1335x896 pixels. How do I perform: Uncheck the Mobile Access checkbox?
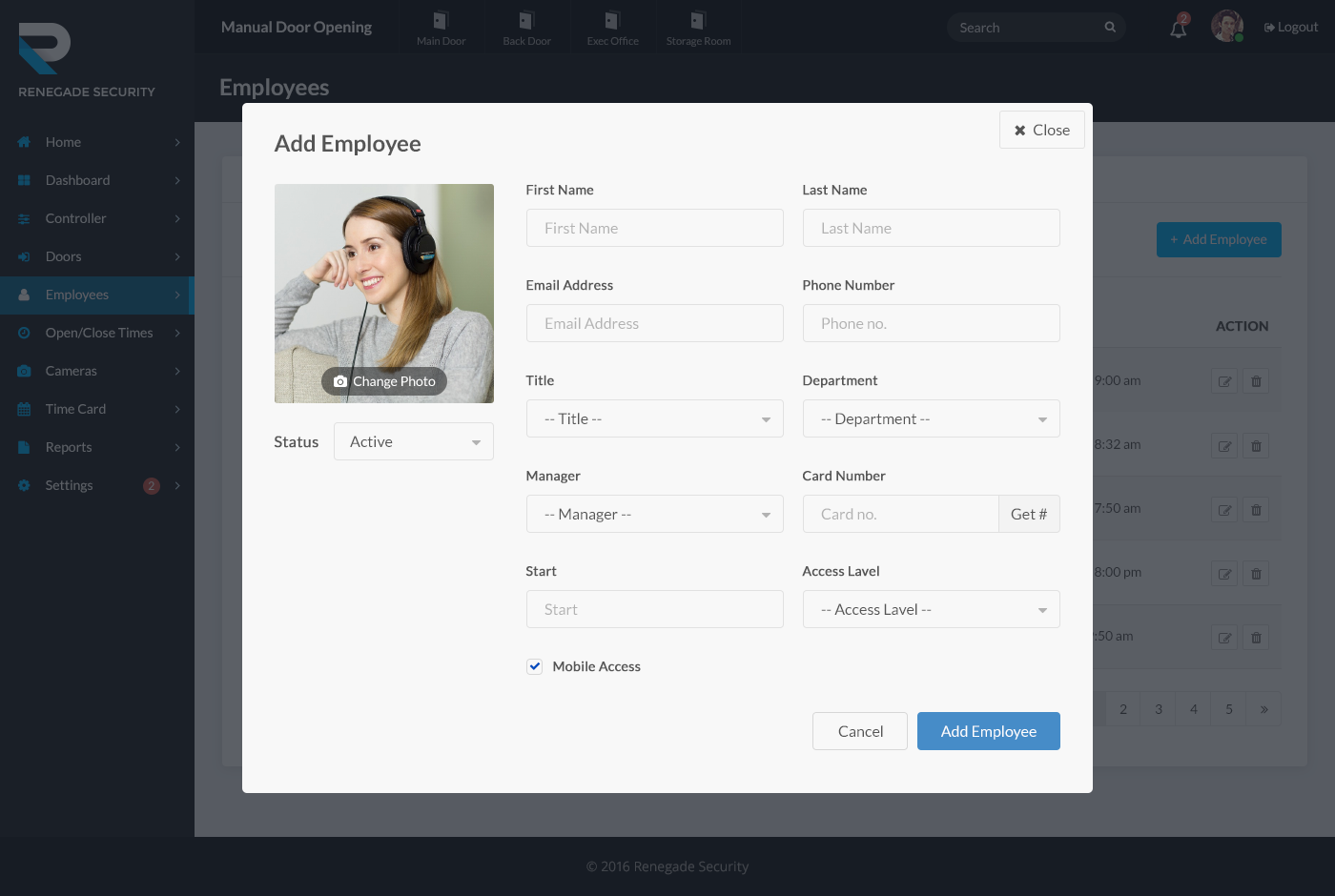click(x=535, y=666)
